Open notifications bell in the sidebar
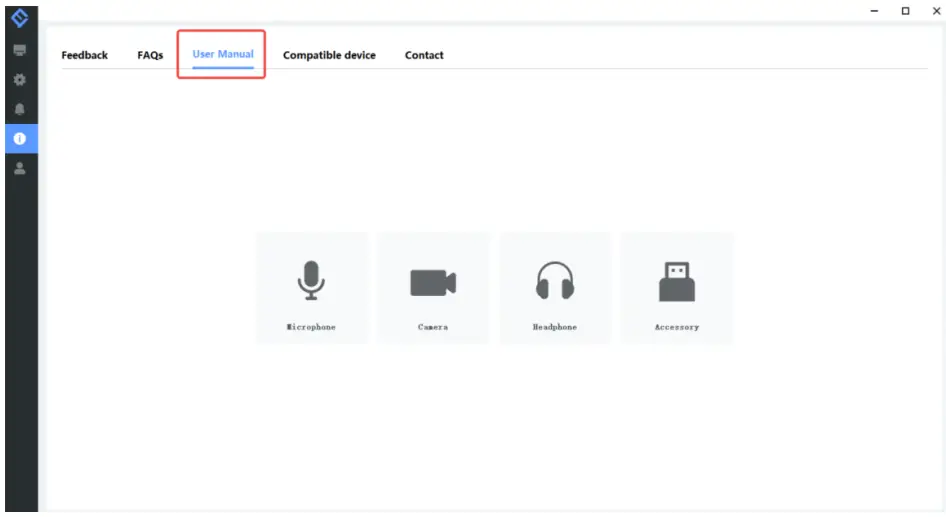 click(x=20, y=109)
